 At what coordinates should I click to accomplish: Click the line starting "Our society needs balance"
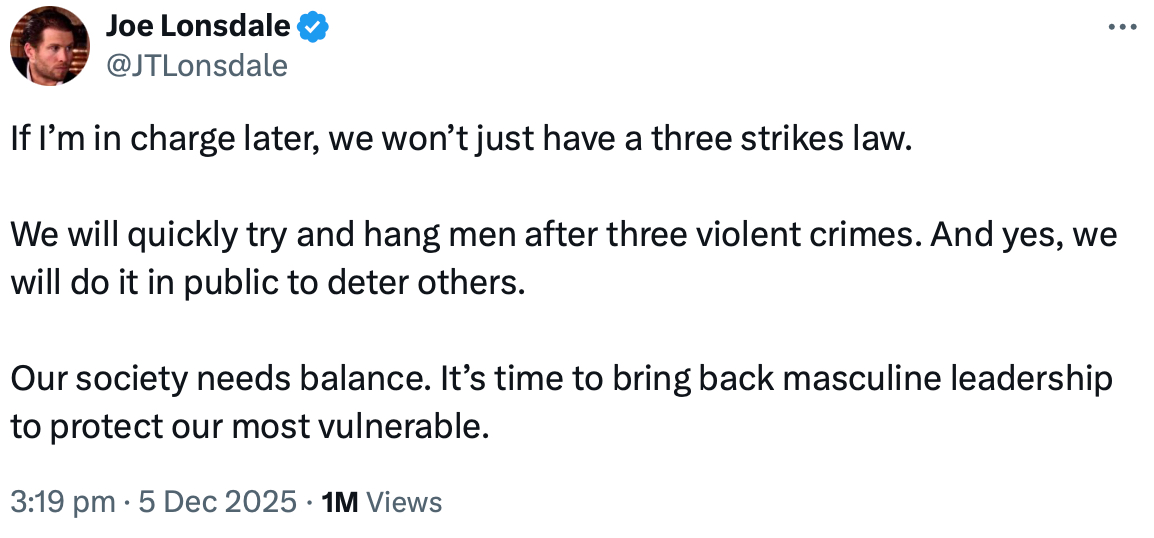tap(561, 379)
